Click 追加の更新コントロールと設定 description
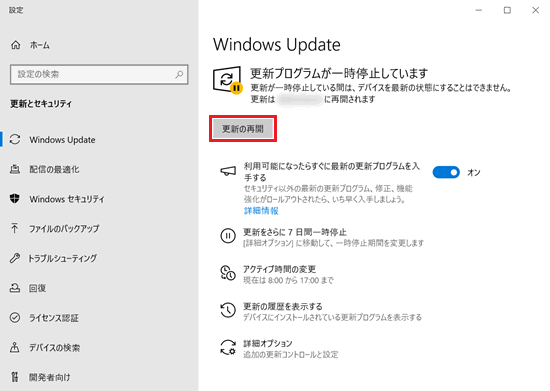 (x=291, y=355)
